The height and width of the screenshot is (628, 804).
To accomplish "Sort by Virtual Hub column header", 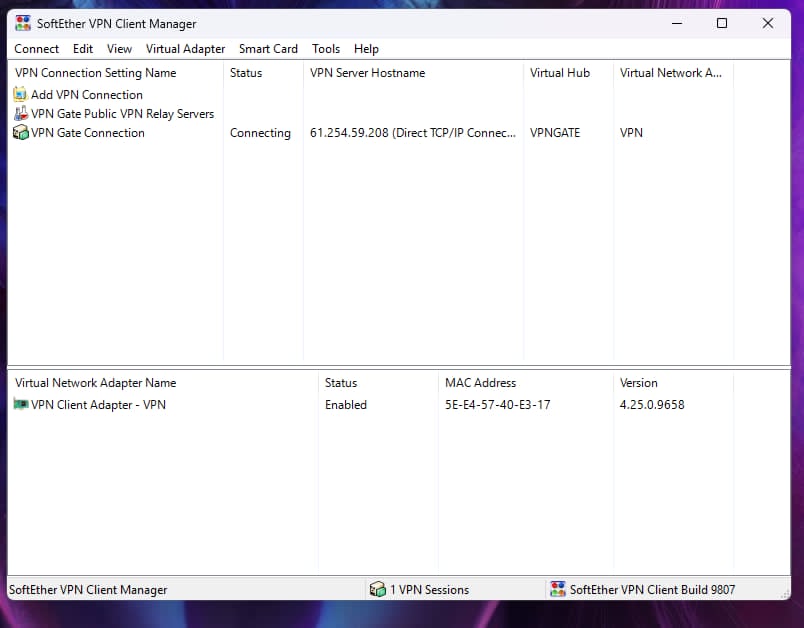I will [568, 73].
